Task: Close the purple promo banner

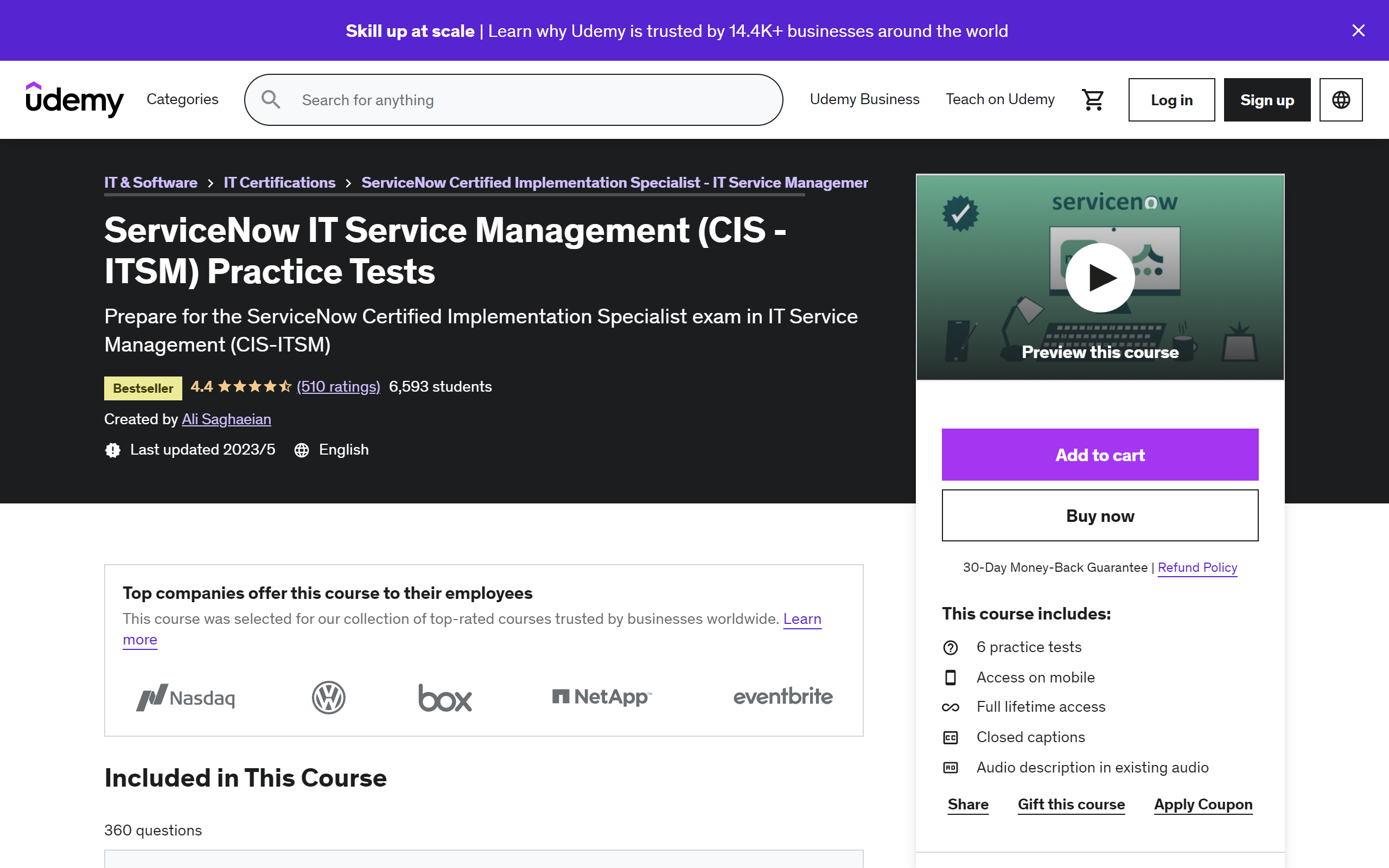Action: (1358, 30)
